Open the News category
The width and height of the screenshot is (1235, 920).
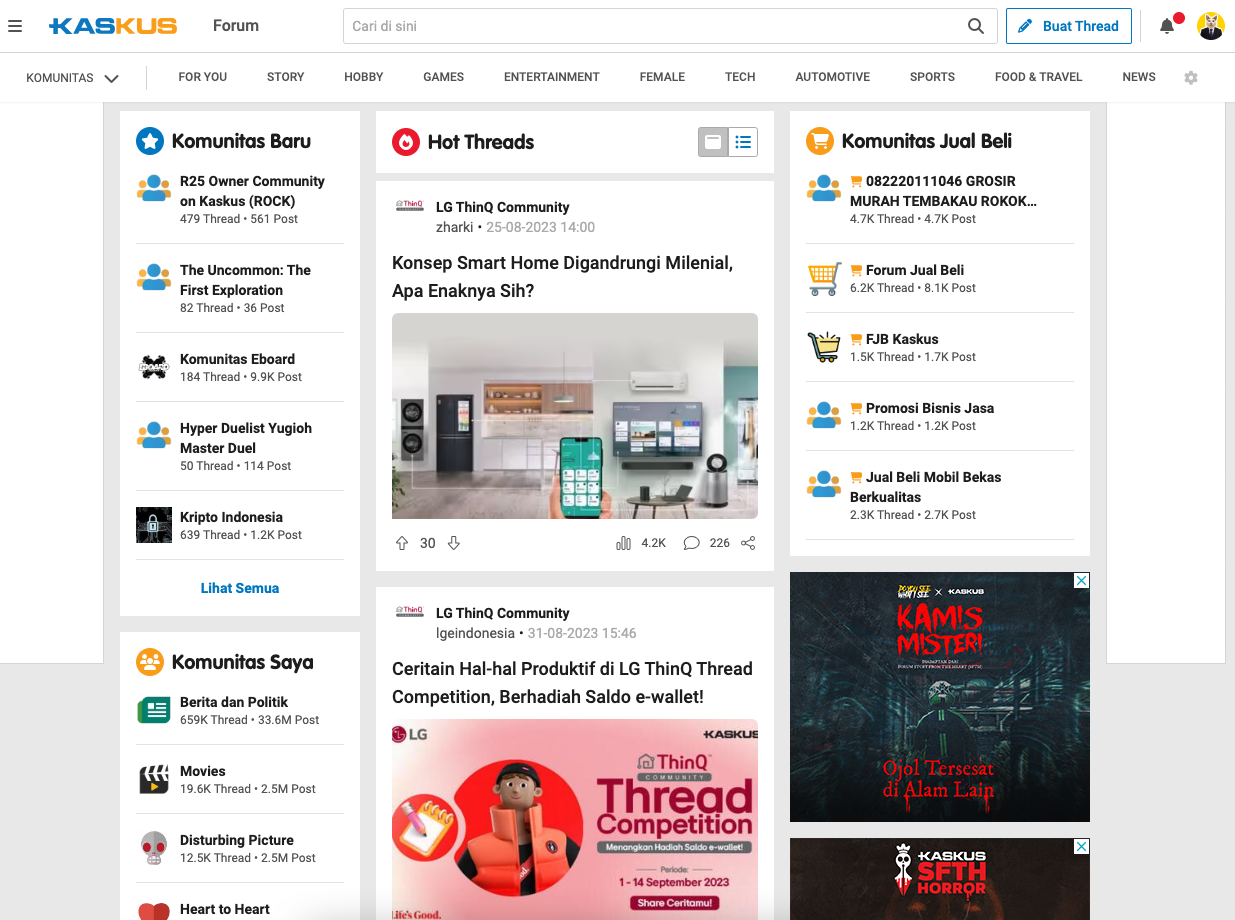[x=1139, y=77]
